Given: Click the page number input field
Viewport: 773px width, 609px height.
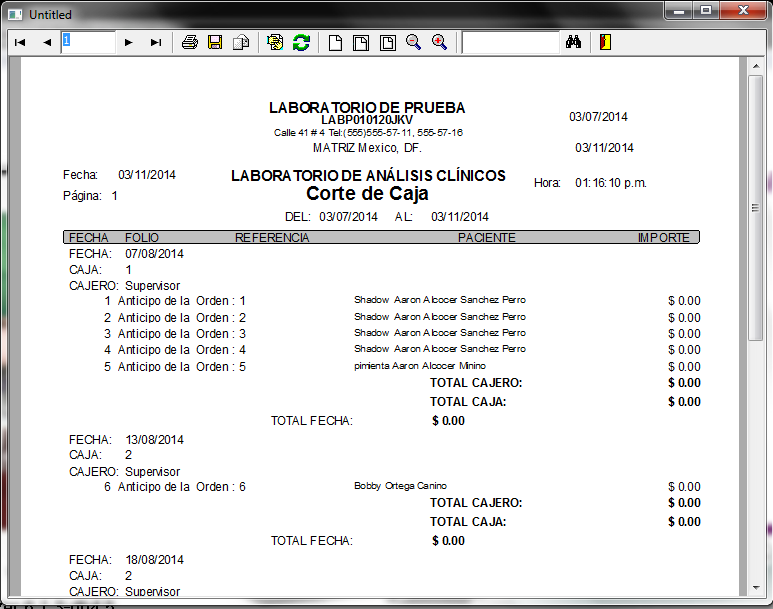Looking at the screenshot, I should tap(88, 42).
